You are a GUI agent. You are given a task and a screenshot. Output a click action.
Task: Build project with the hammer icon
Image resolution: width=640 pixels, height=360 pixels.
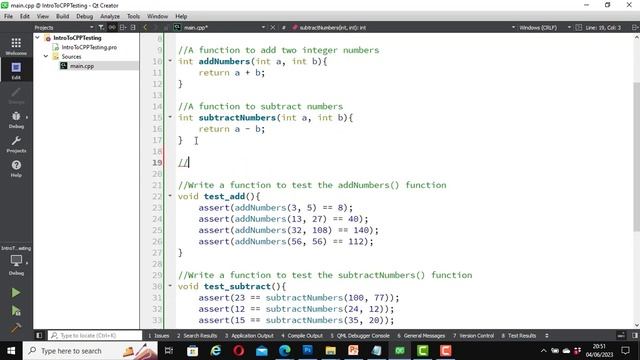click(16, 327)
